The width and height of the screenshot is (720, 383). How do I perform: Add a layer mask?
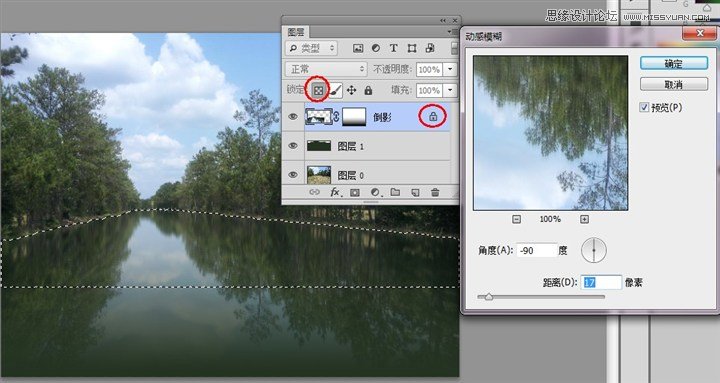[x=355, y=193]
